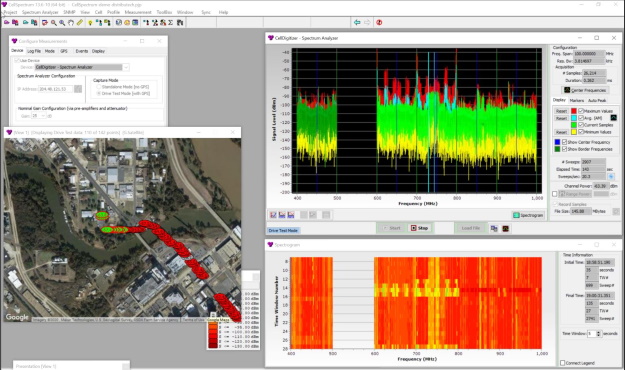Click the red Maximum Values color swatch

574,111
